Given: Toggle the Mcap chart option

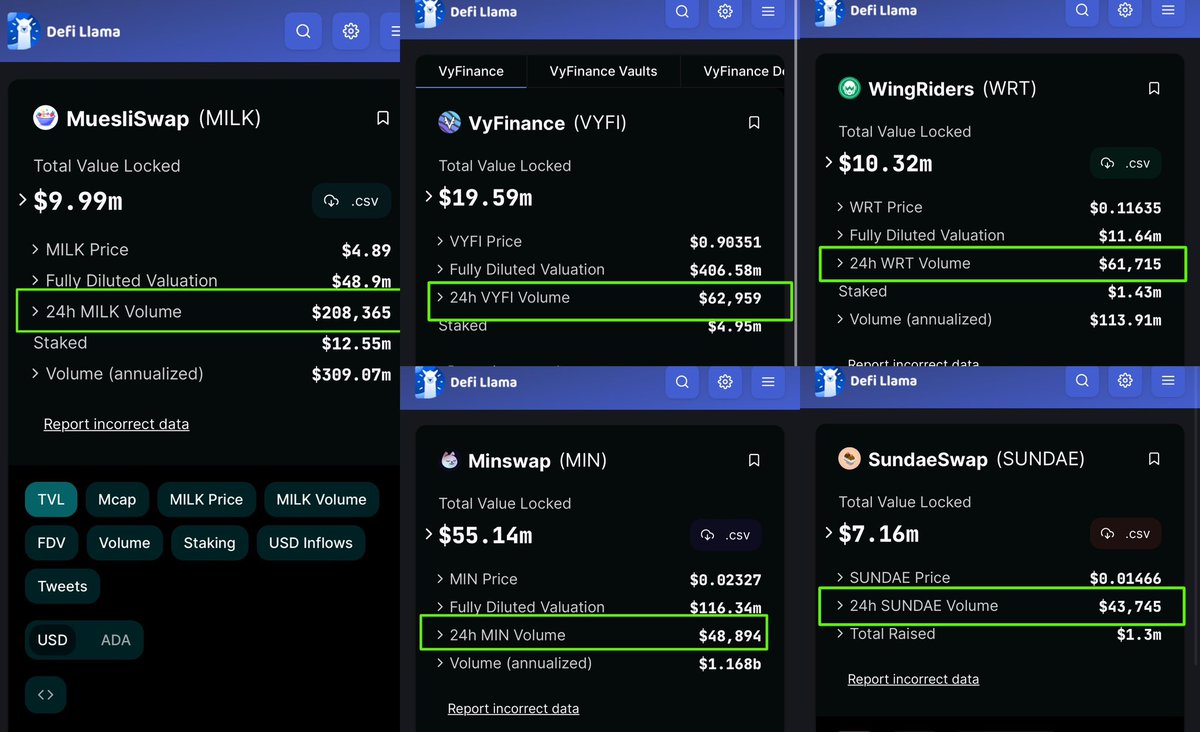Looking at the screenshot, I should click(117, 499).
